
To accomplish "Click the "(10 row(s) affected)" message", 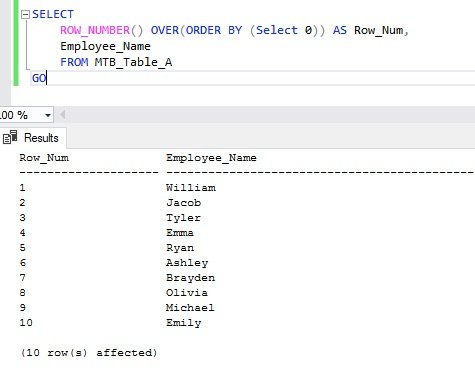I will pos(89,353).
